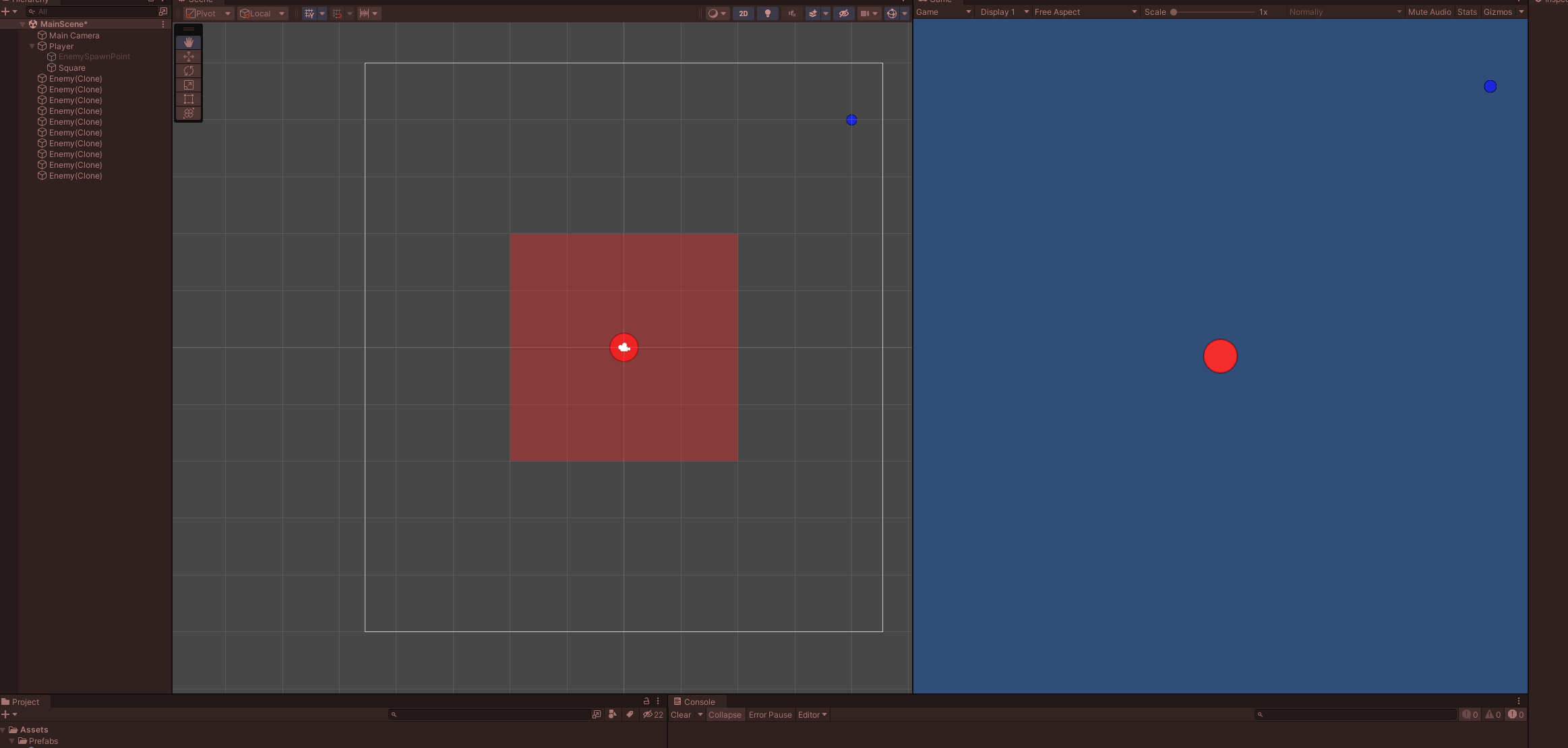Toggle scene audio mute icon
Screen dimensions: 1568x748
792,13
